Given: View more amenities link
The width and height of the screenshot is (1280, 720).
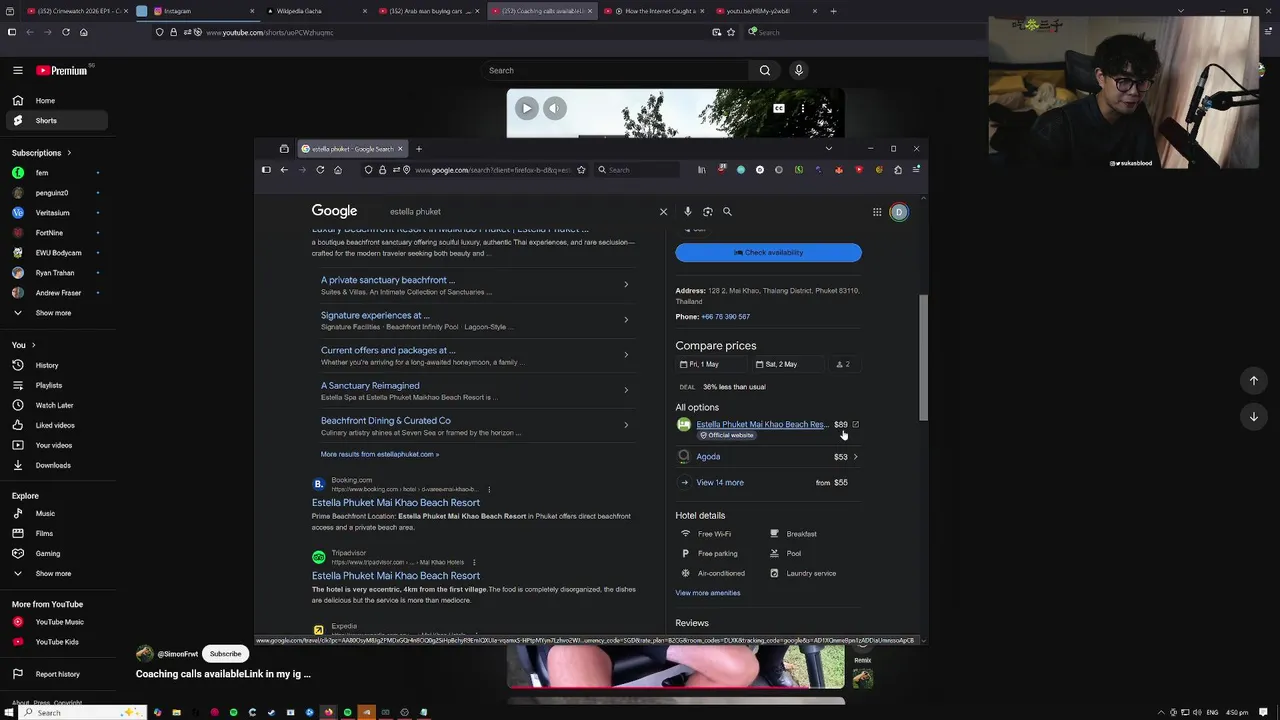Looking at the screenshot, I should click(708, 593).
